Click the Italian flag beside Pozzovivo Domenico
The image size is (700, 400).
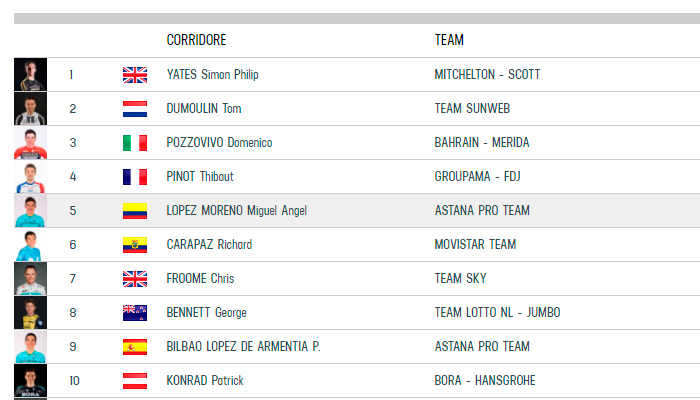tap(135, 143)
